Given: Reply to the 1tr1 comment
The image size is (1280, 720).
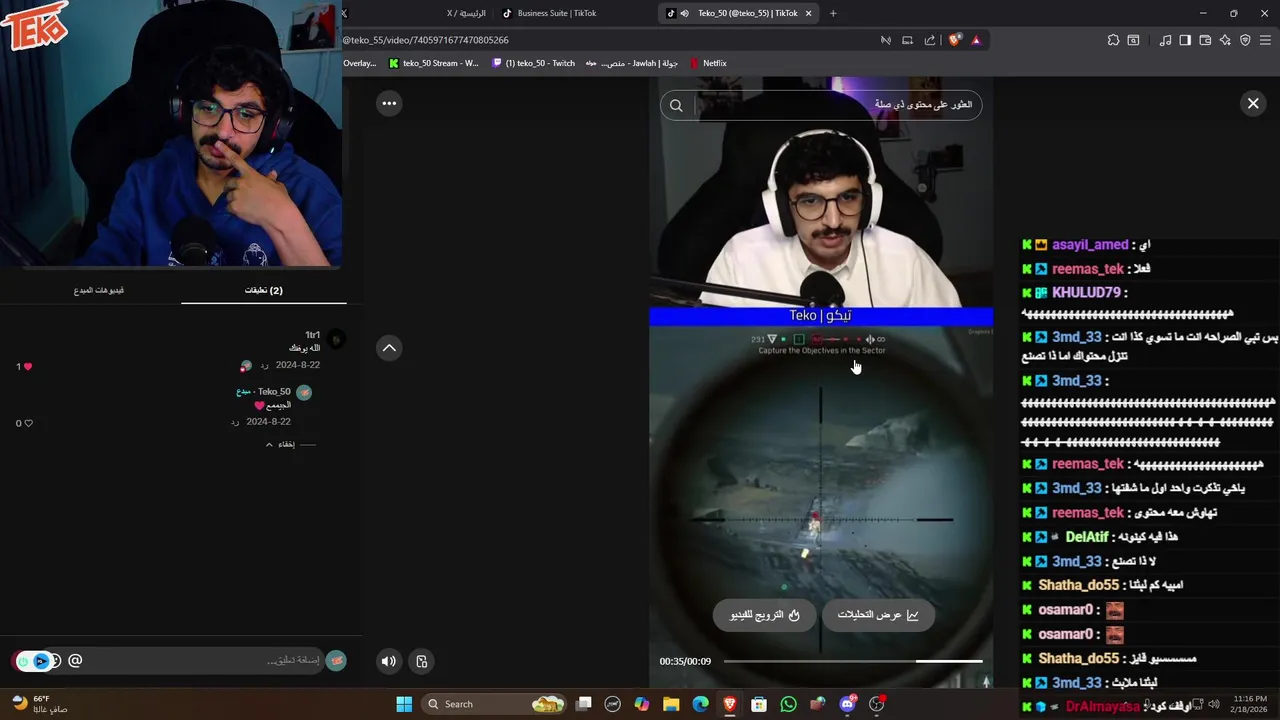Looking at the screenshot, I should pos(264,366).
